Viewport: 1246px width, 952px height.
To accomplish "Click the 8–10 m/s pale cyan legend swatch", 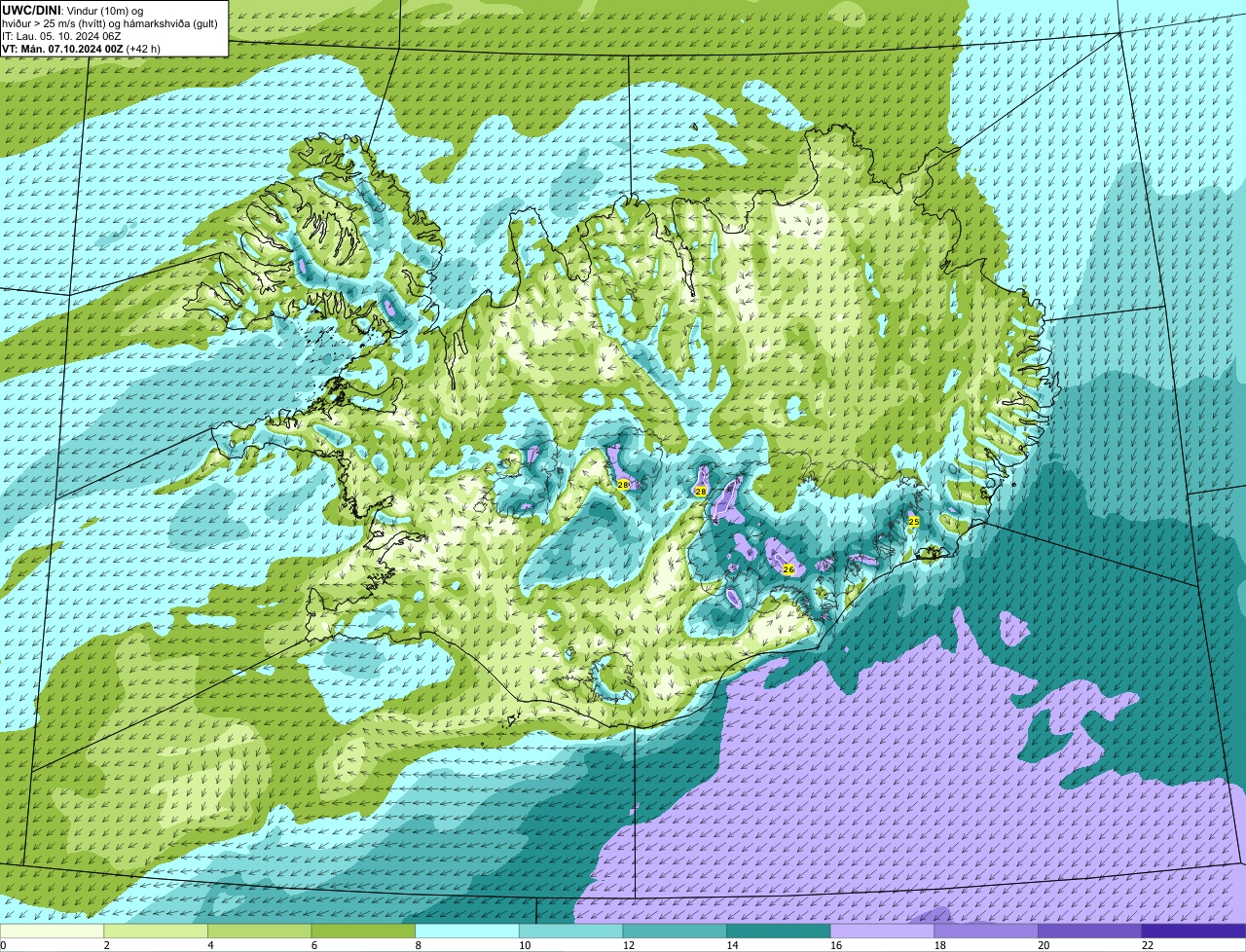I will tap(467, 931).
